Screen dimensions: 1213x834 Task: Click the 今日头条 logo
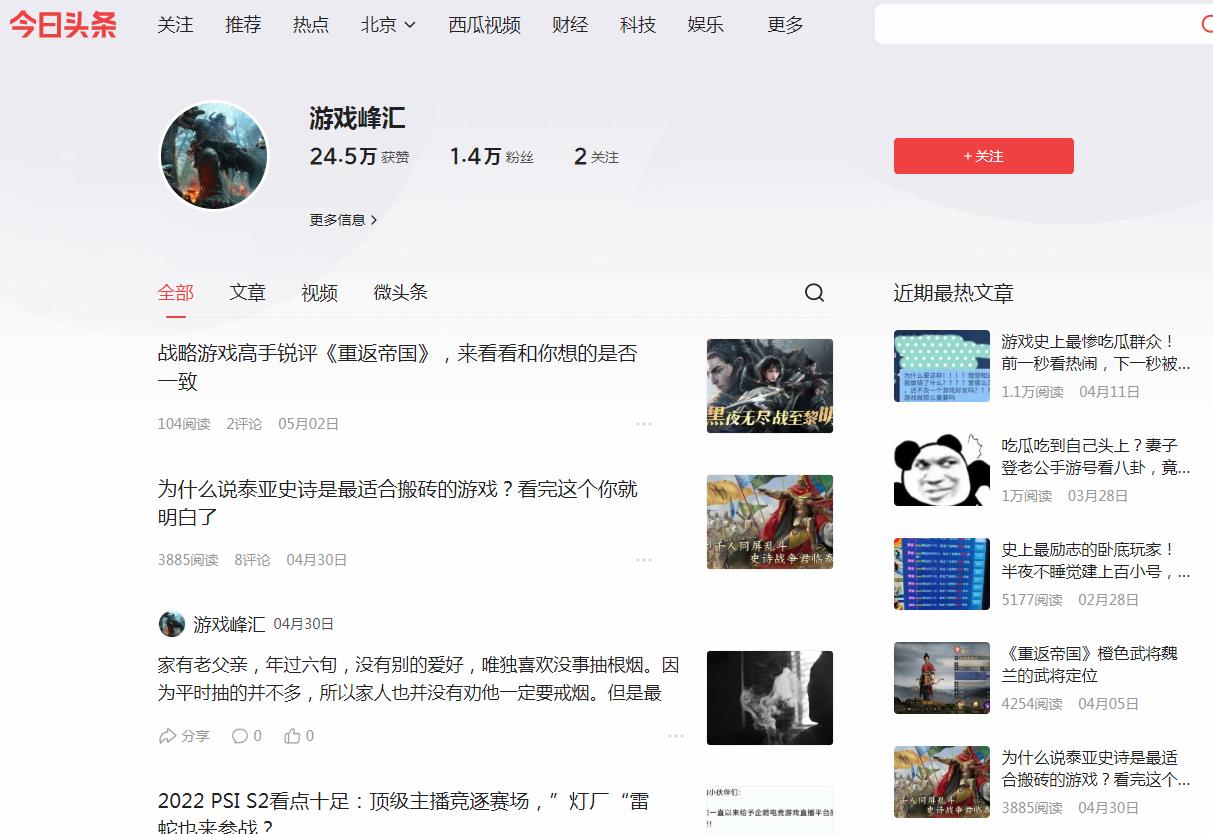tap(64, 25)
